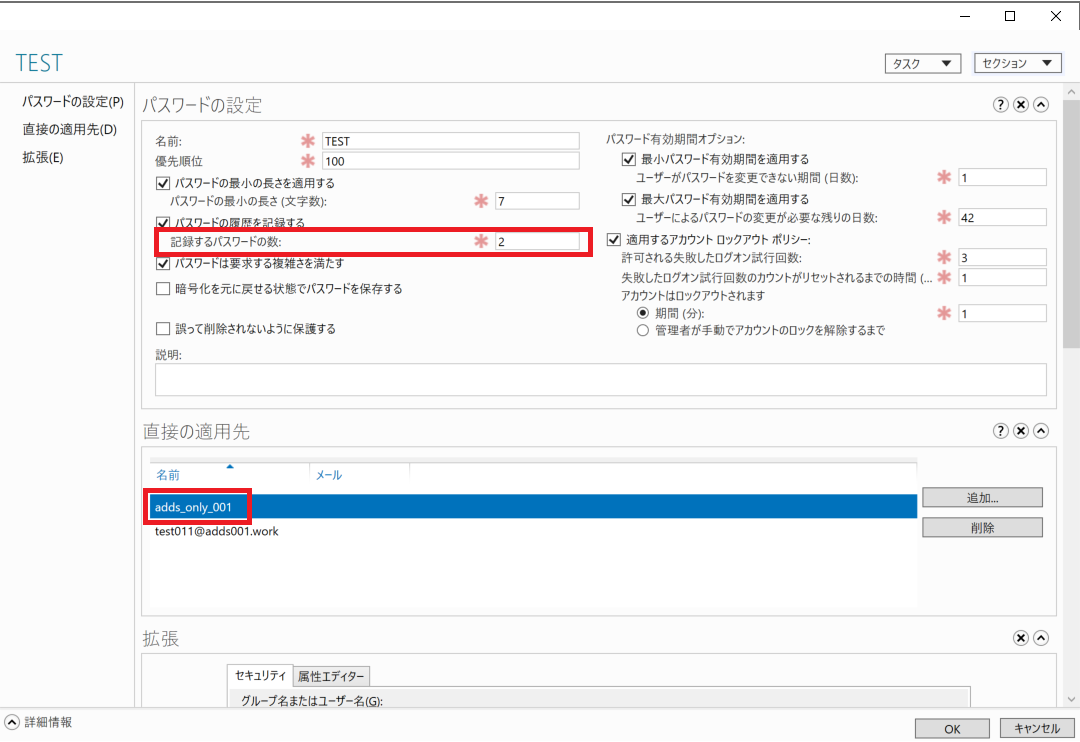1080x742 pixels.
Task: Click the 記録するパスワードの数 field showing 2
Action: (537, 241)
